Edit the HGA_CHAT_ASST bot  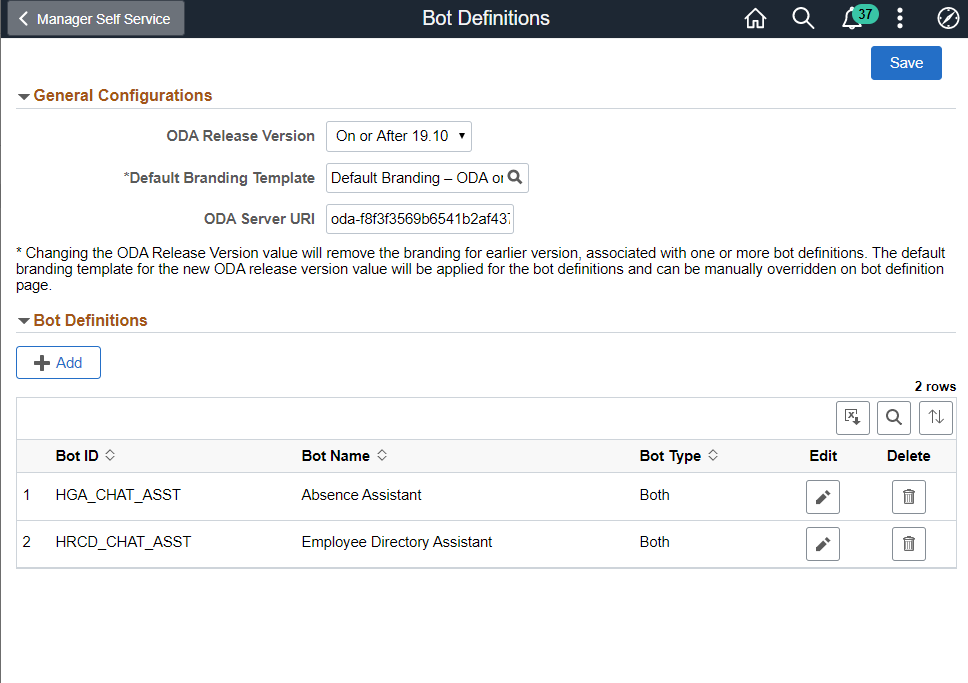click(x=822, y=497)
